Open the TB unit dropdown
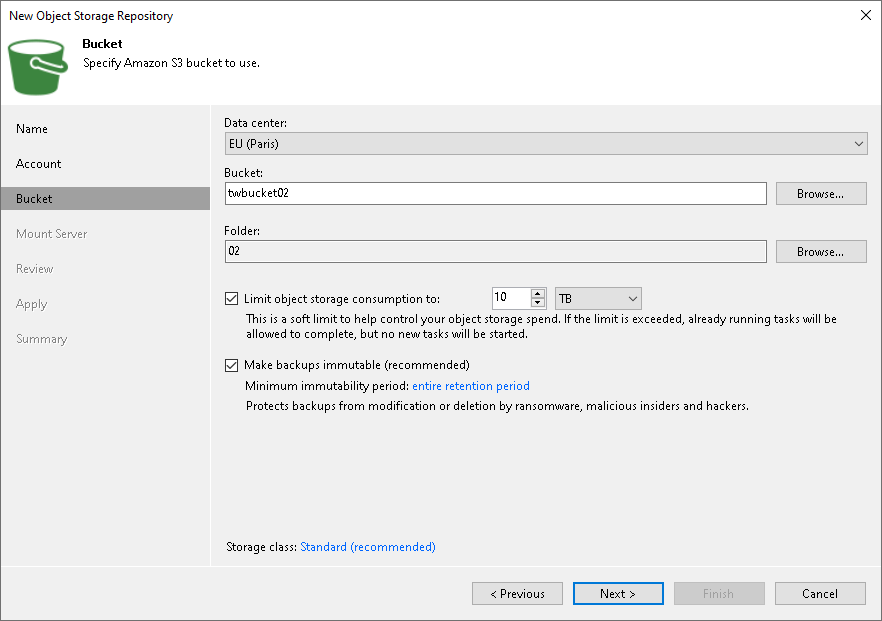Screen dimensions: 882x621 (598, 299)
